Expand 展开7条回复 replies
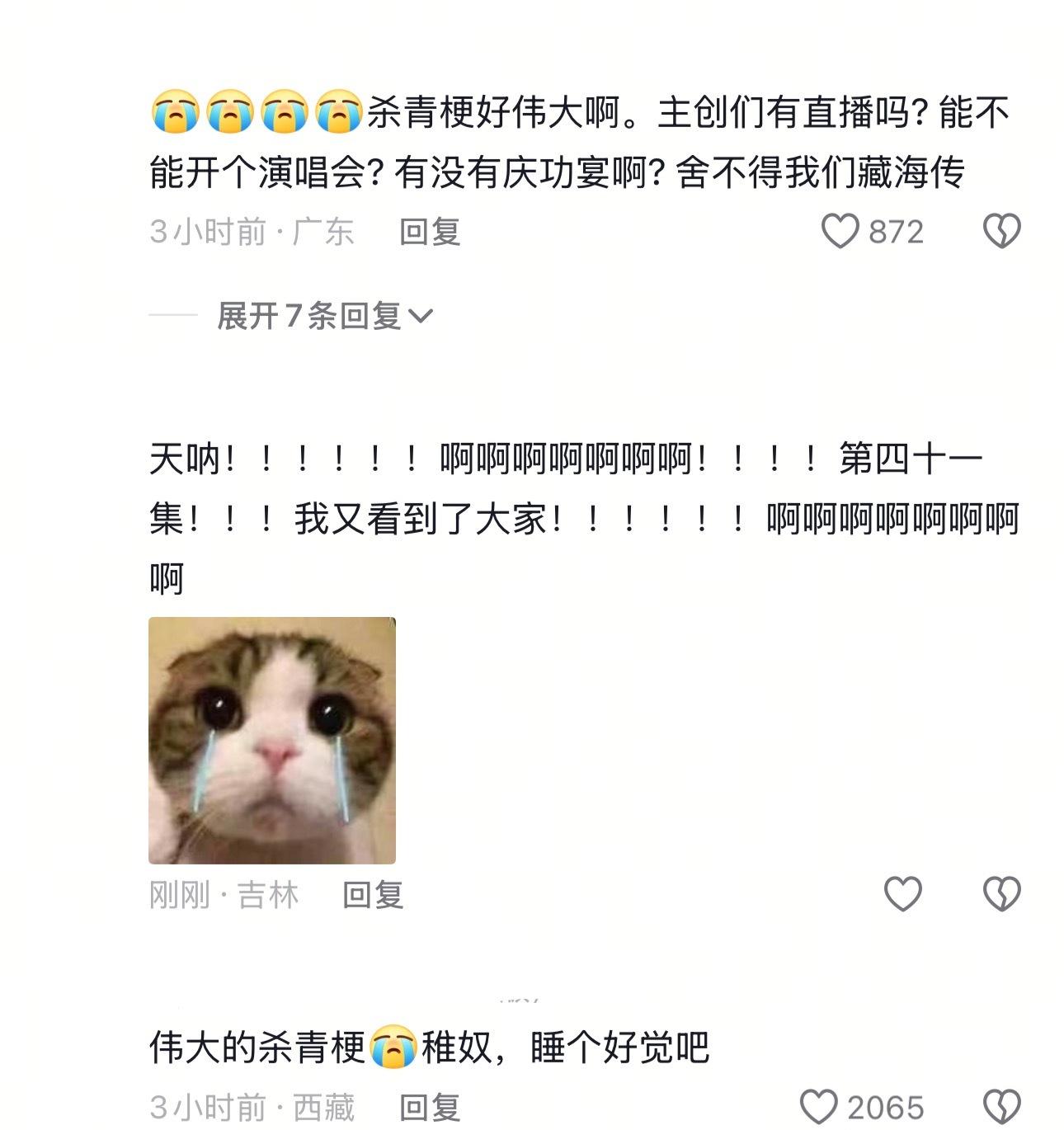1064x1130 pixels. (324, 316)
